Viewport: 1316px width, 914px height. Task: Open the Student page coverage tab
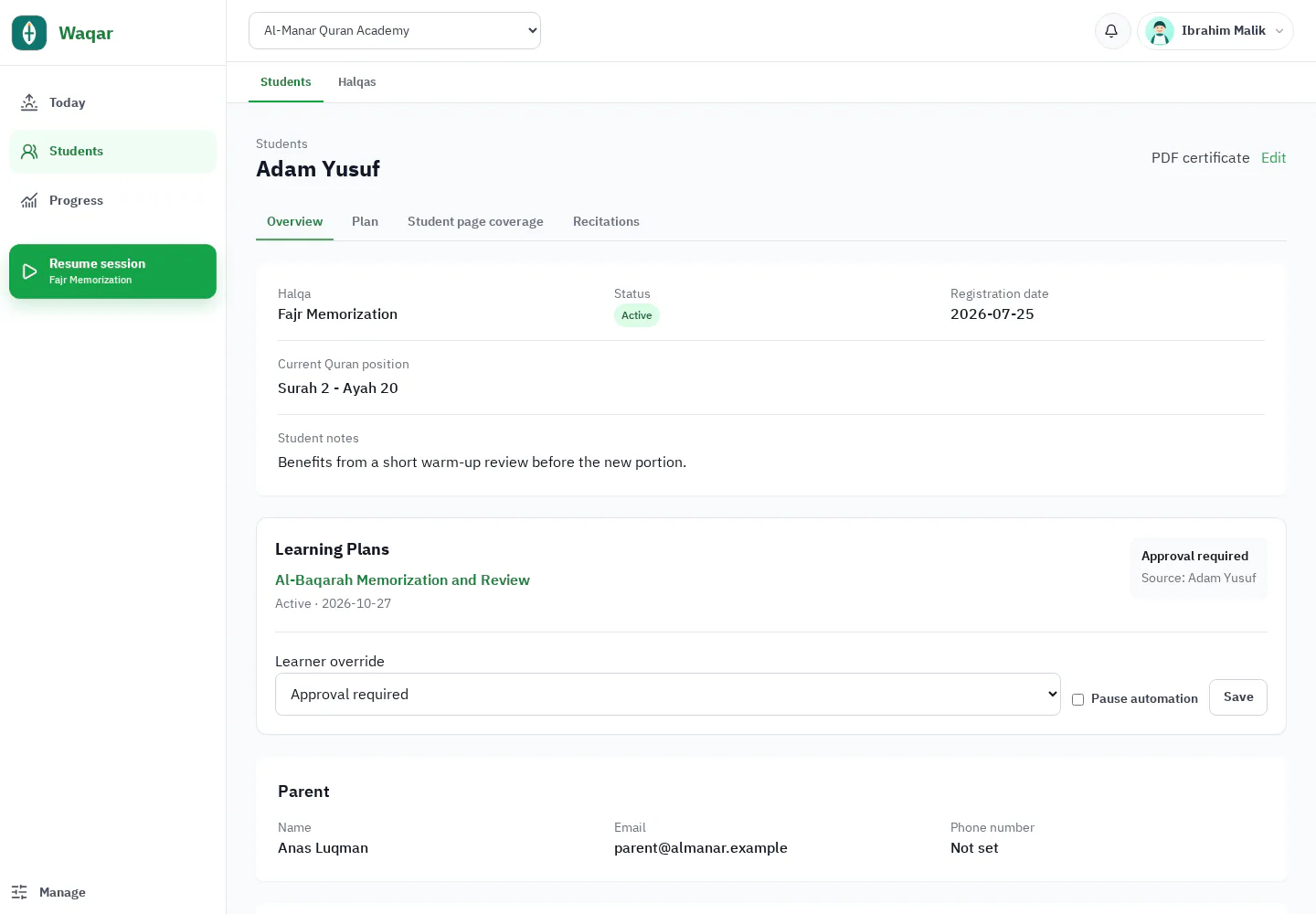(x=475, y=222)
